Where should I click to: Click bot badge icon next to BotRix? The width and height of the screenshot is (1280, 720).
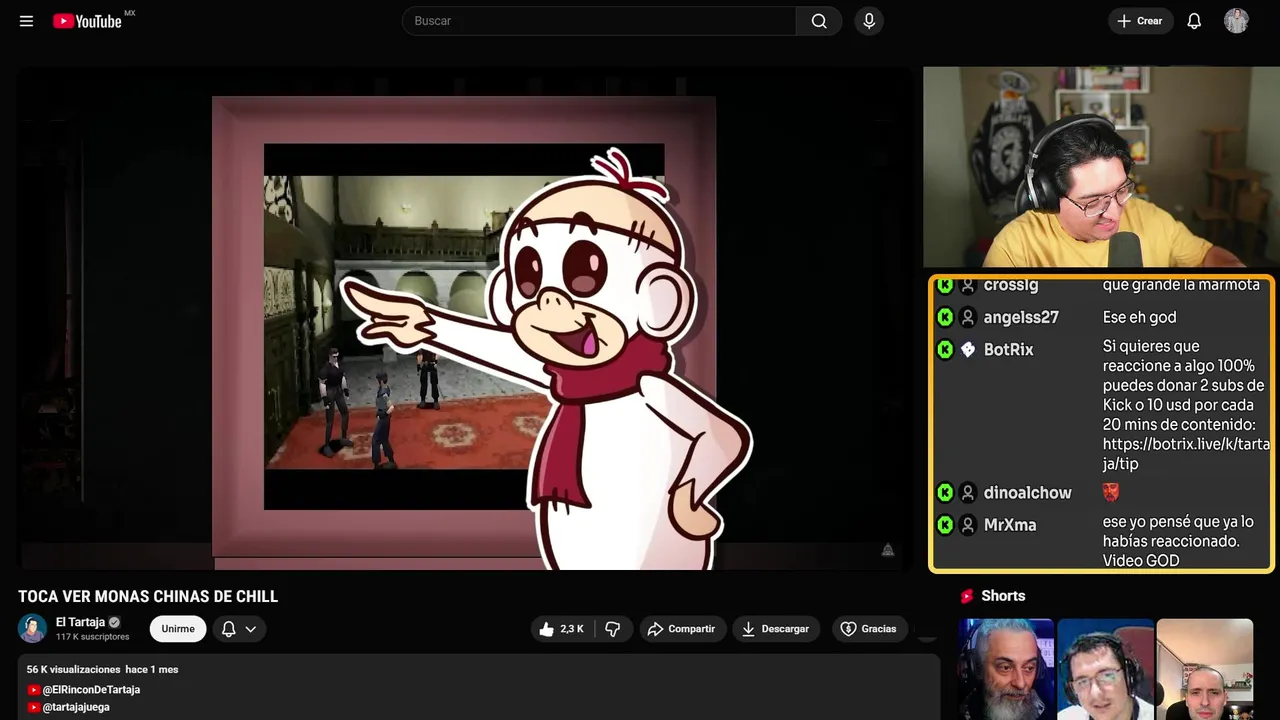click(x=968, y=349)
